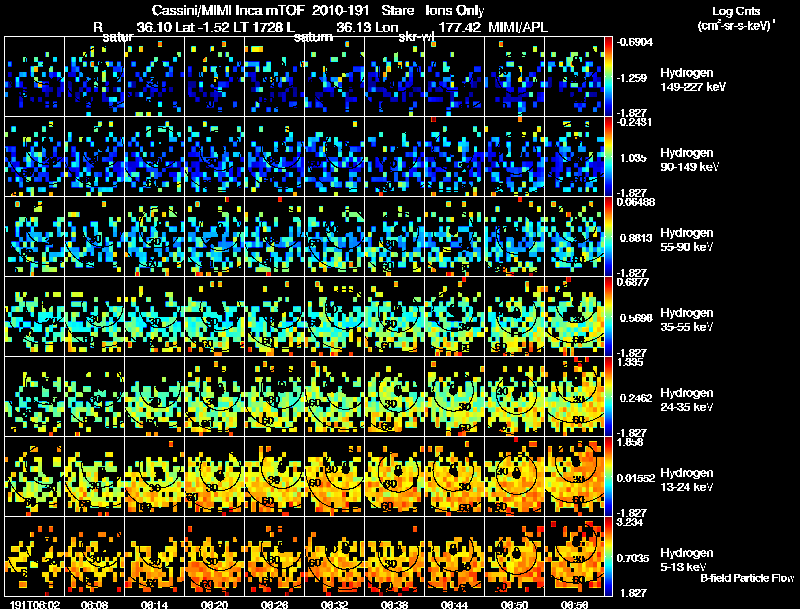Click the 06:26 time label

[x=274, y=604]
